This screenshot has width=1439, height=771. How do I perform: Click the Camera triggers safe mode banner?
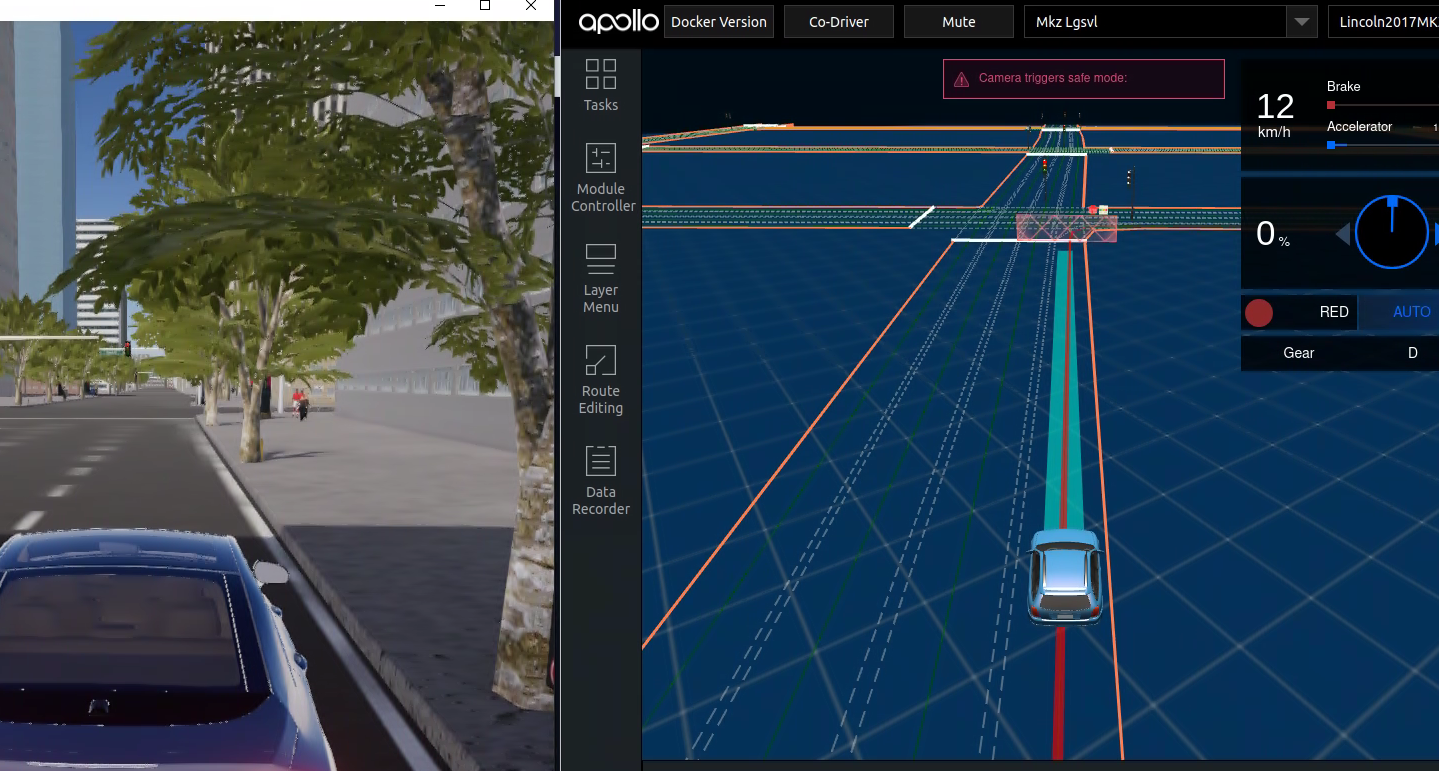[1083, 78]
